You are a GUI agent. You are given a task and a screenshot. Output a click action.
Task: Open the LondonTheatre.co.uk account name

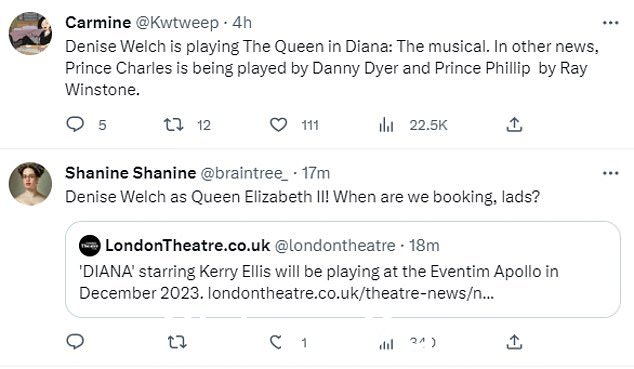click(x=188, y=245)
